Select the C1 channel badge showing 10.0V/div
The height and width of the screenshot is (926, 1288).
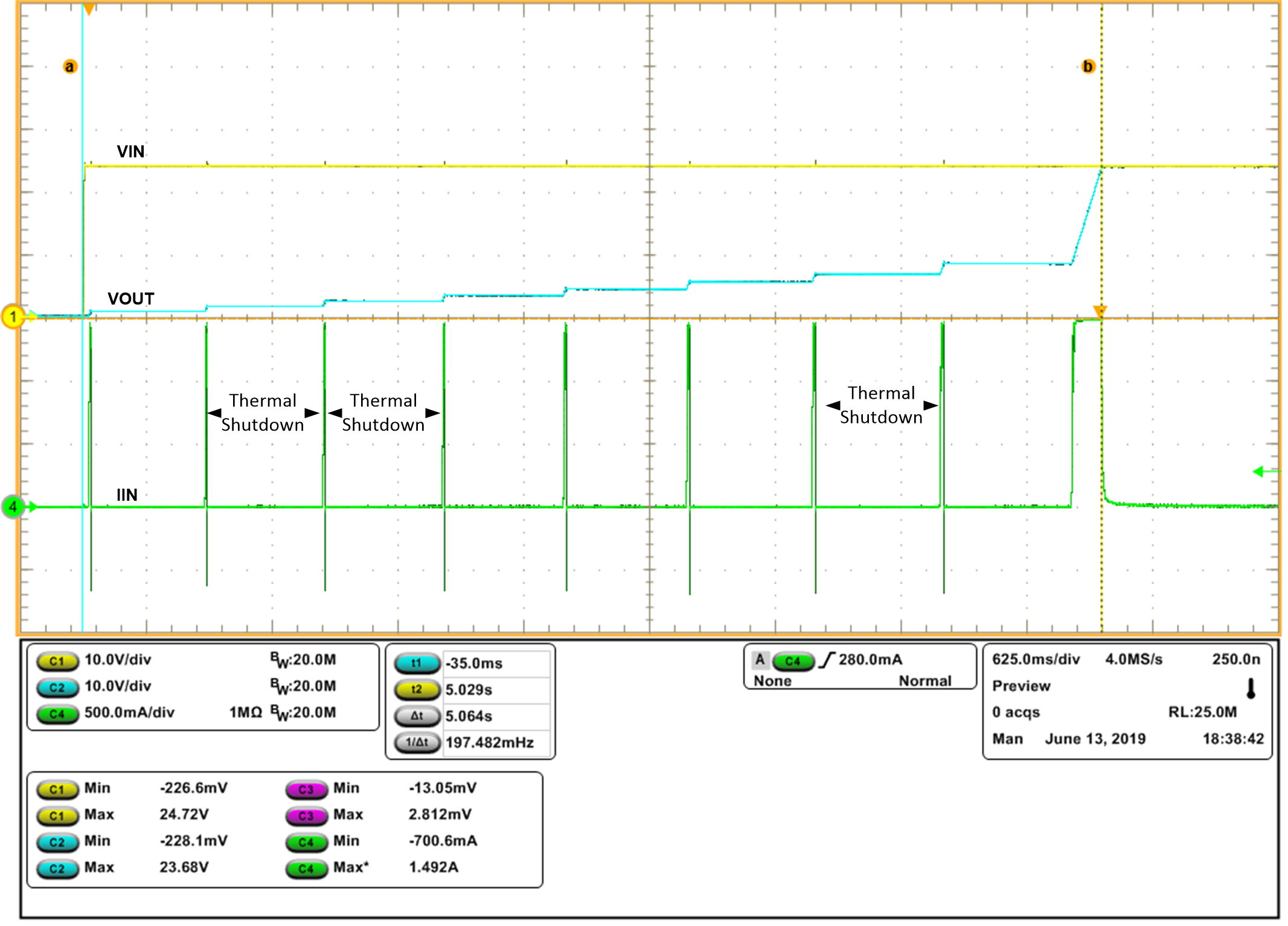57,660
